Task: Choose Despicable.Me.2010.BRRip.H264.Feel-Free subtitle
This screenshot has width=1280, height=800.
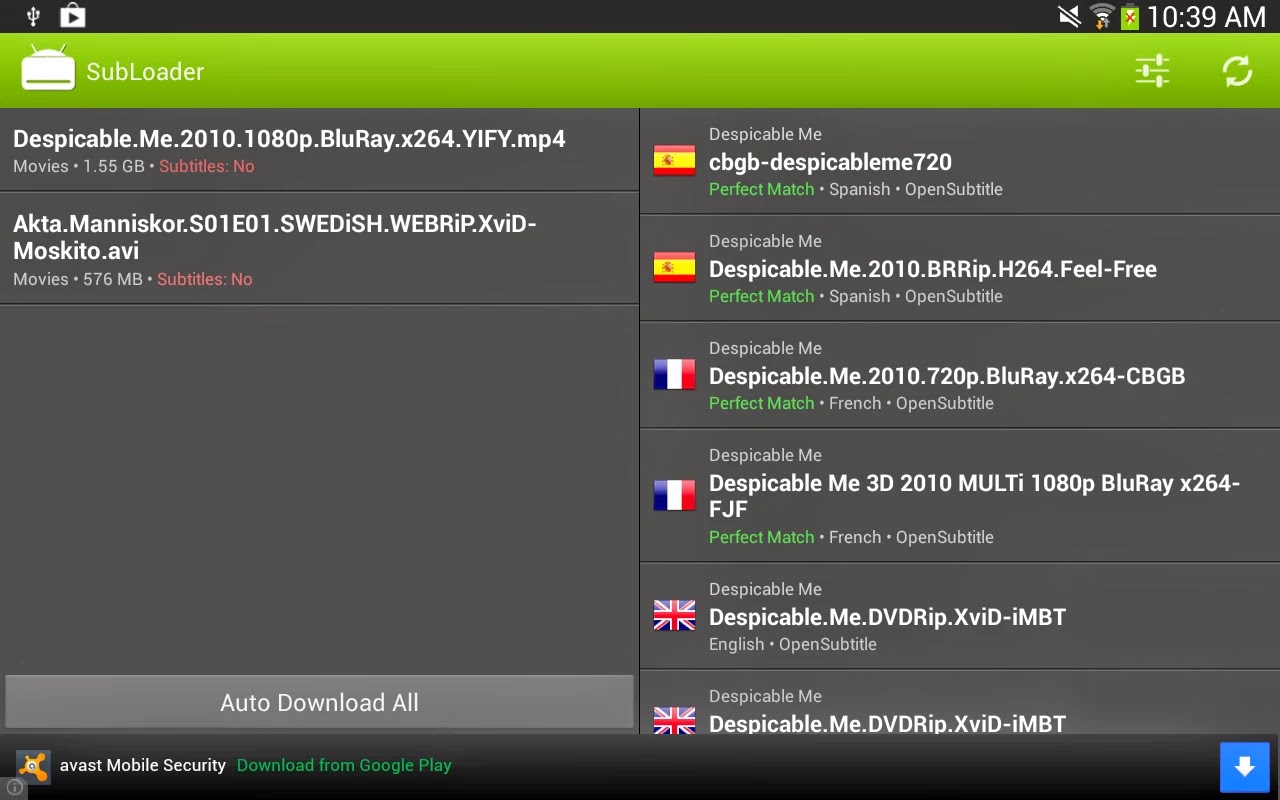Action: click(x=960, y=268)
